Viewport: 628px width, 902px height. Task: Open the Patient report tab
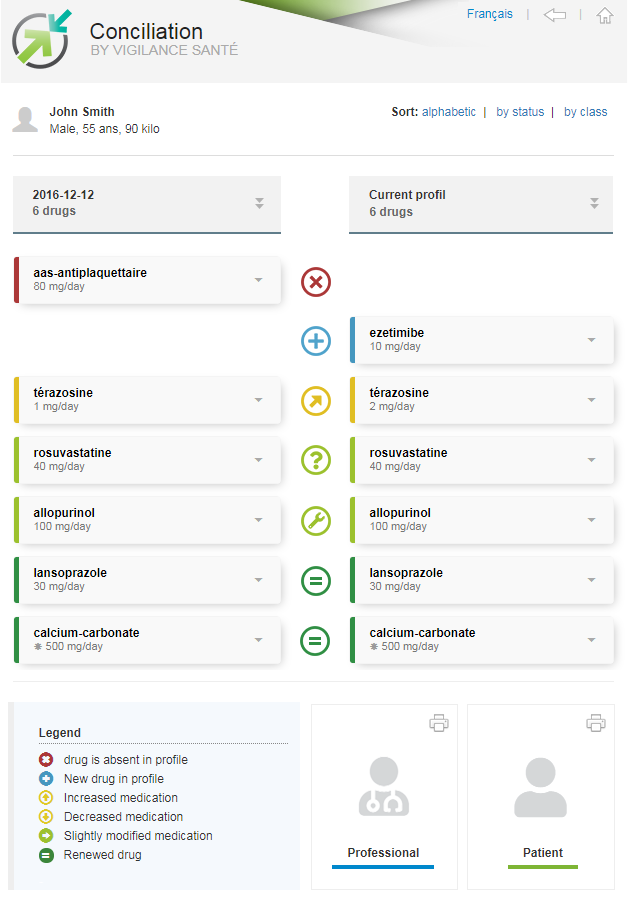[x=541, y=797]
